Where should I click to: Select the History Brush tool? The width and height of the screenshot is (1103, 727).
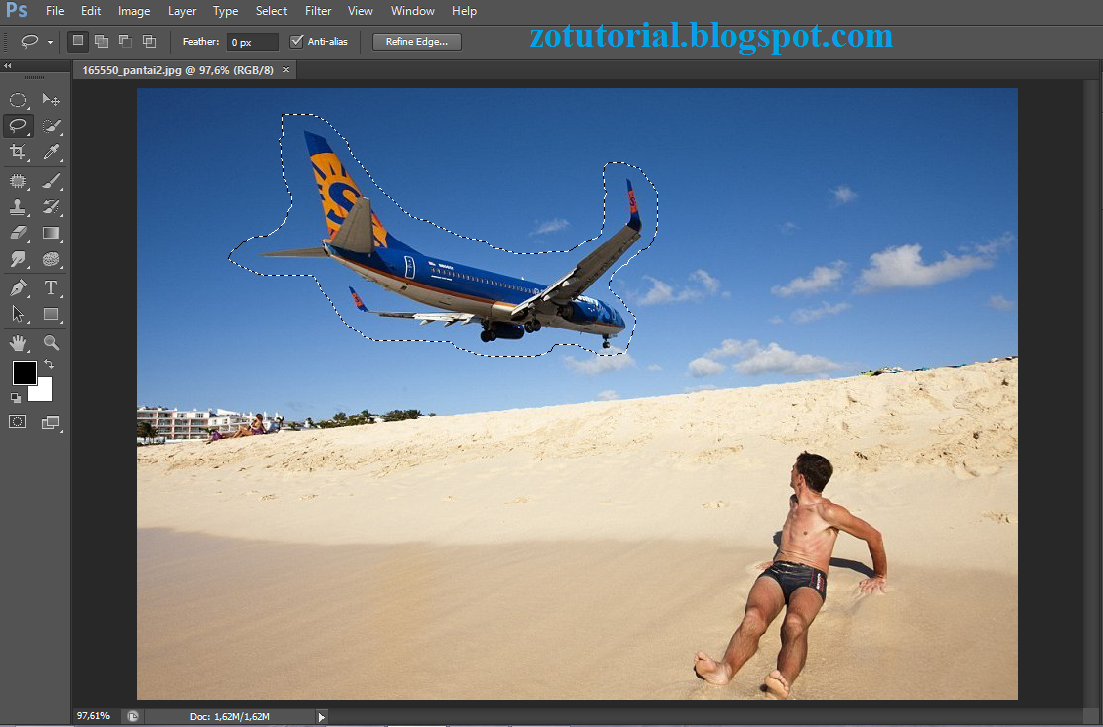click(51, 207)
